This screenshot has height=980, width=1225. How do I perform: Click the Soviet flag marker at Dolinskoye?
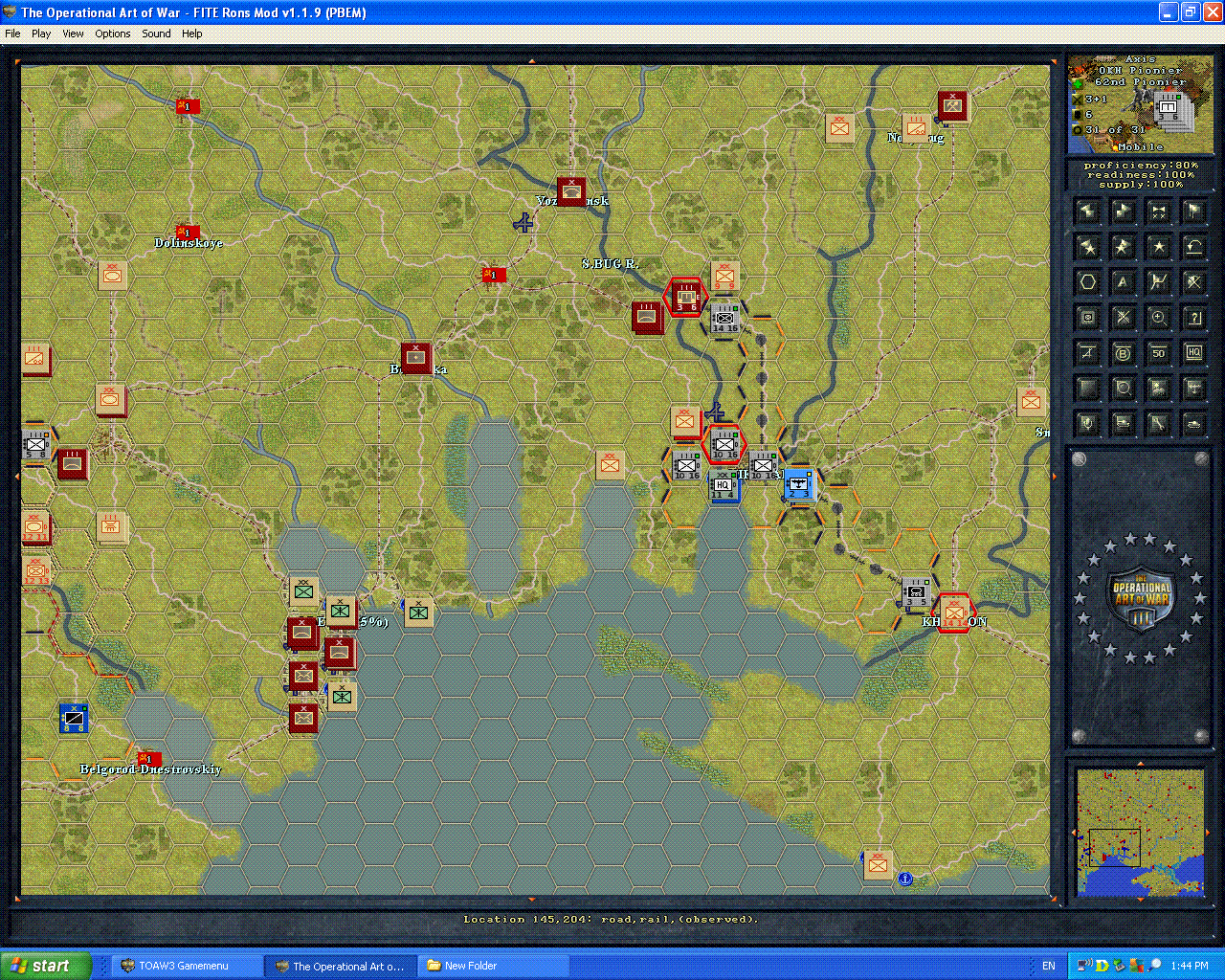pos(188,232)
